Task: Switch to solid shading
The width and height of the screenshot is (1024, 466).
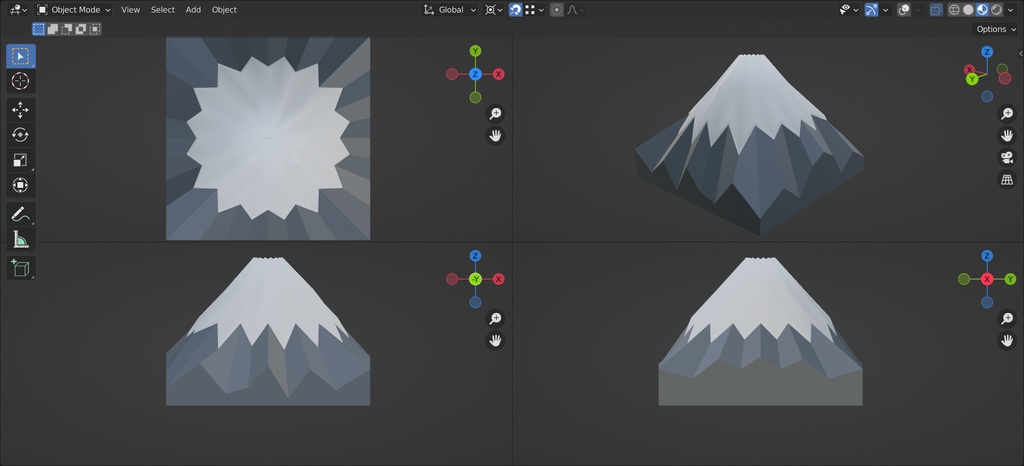Action: click(968, 10)
